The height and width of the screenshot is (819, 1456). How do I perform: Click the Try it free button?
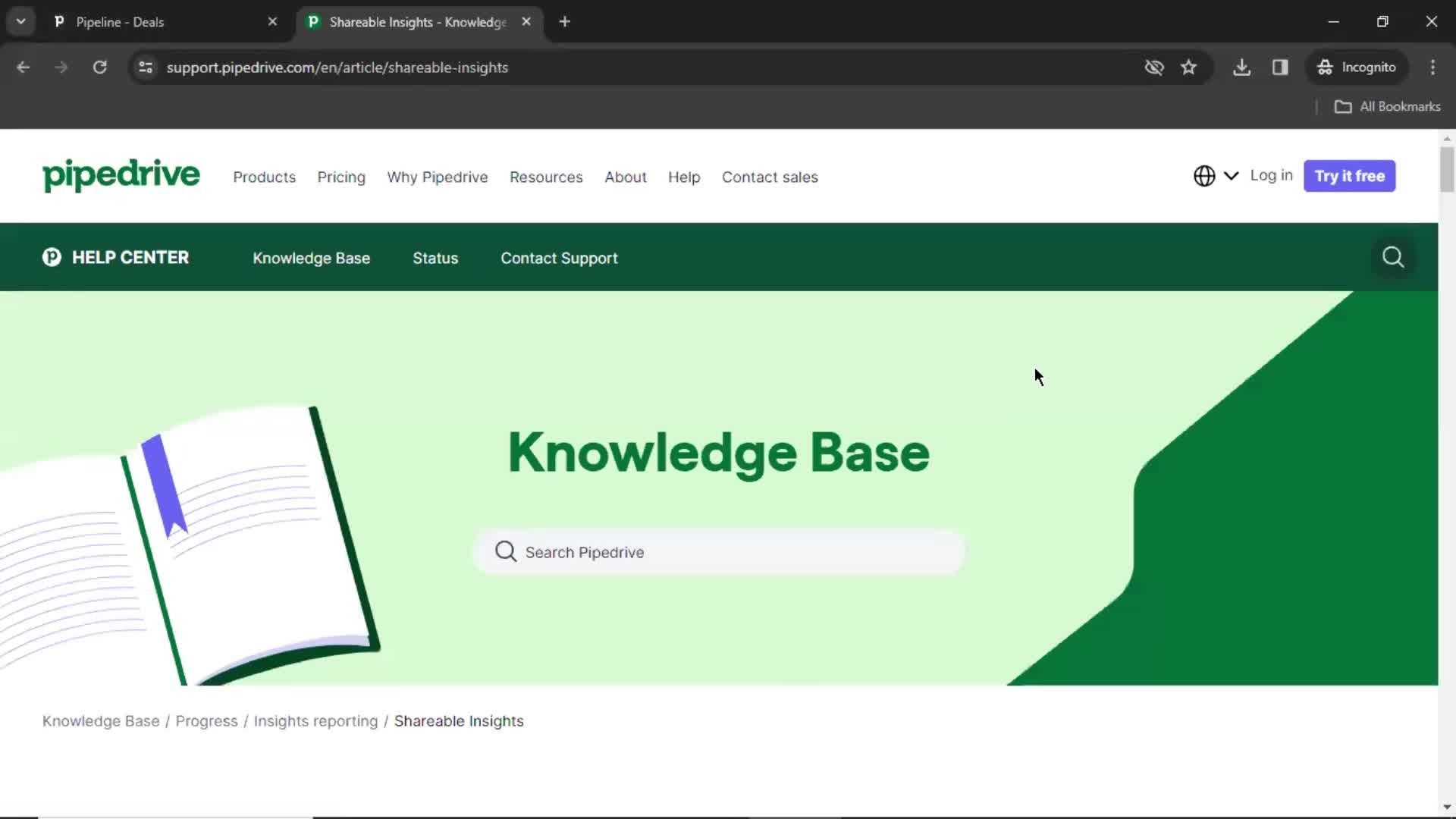1349,176
